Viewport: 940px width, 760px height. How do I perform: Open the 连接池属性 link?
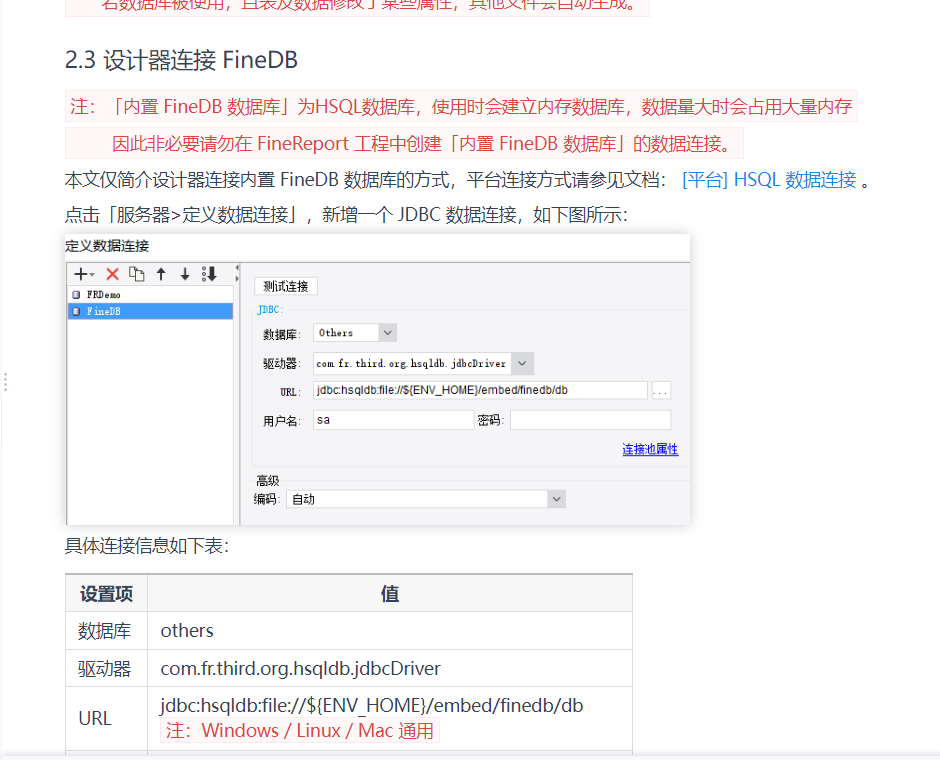point(650,449)
